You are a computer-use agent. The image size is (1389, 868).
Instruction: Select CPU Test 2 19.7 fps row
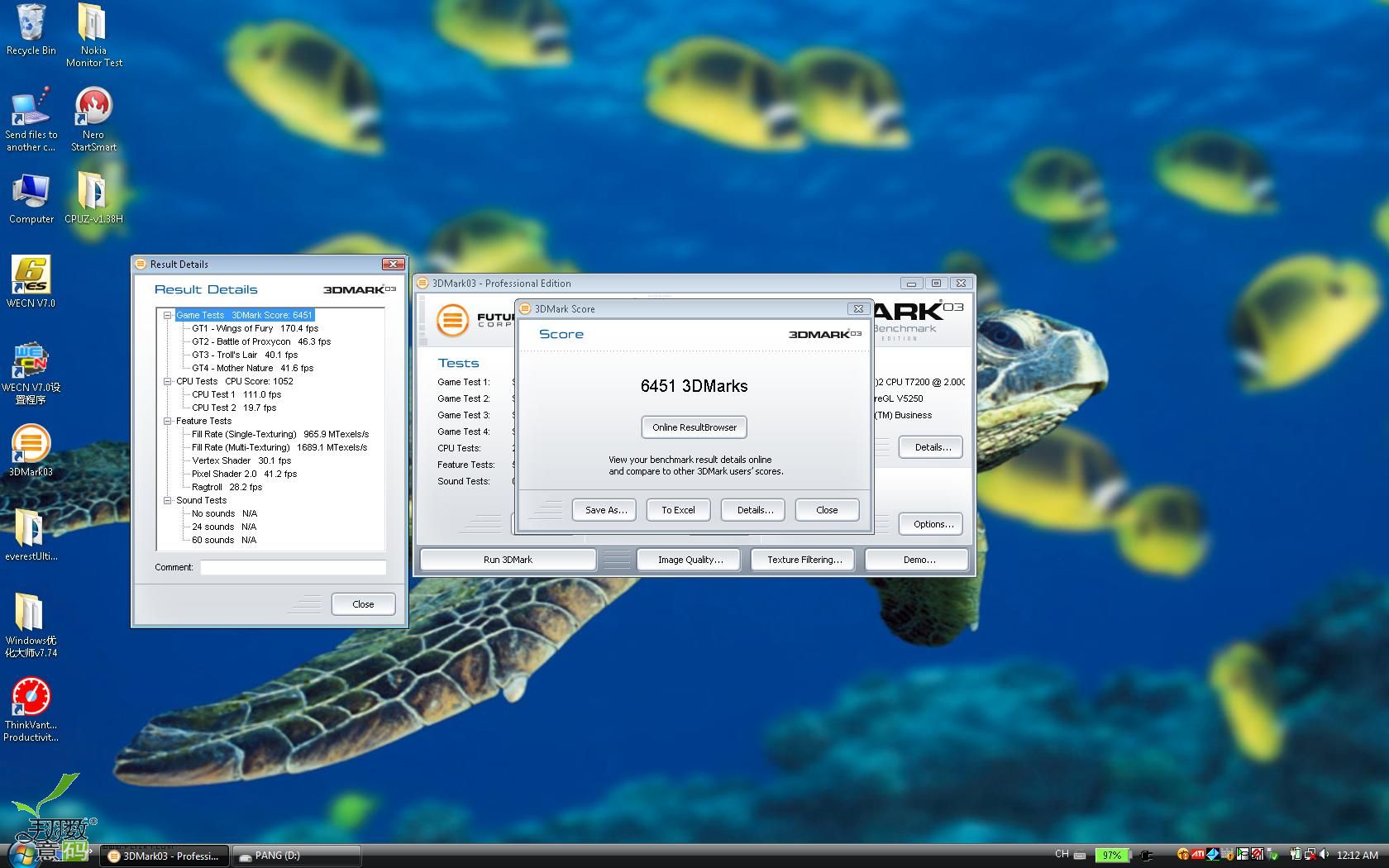coord(234,408)
